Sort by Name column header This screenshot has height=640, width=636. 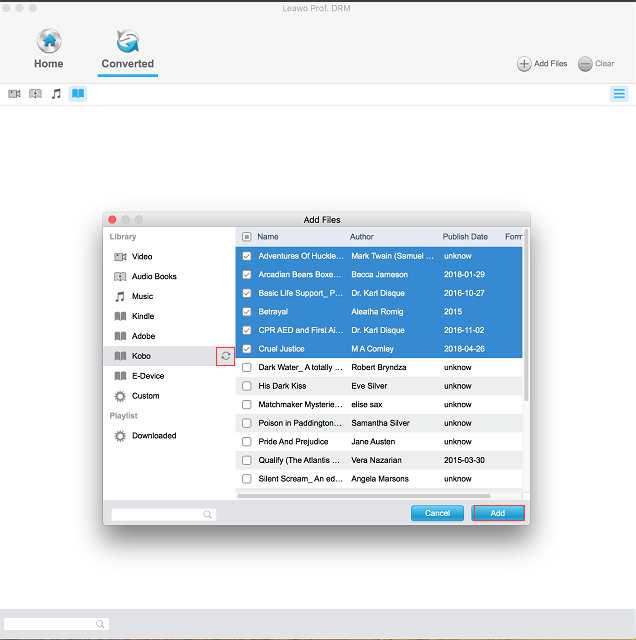click(268, 237)
